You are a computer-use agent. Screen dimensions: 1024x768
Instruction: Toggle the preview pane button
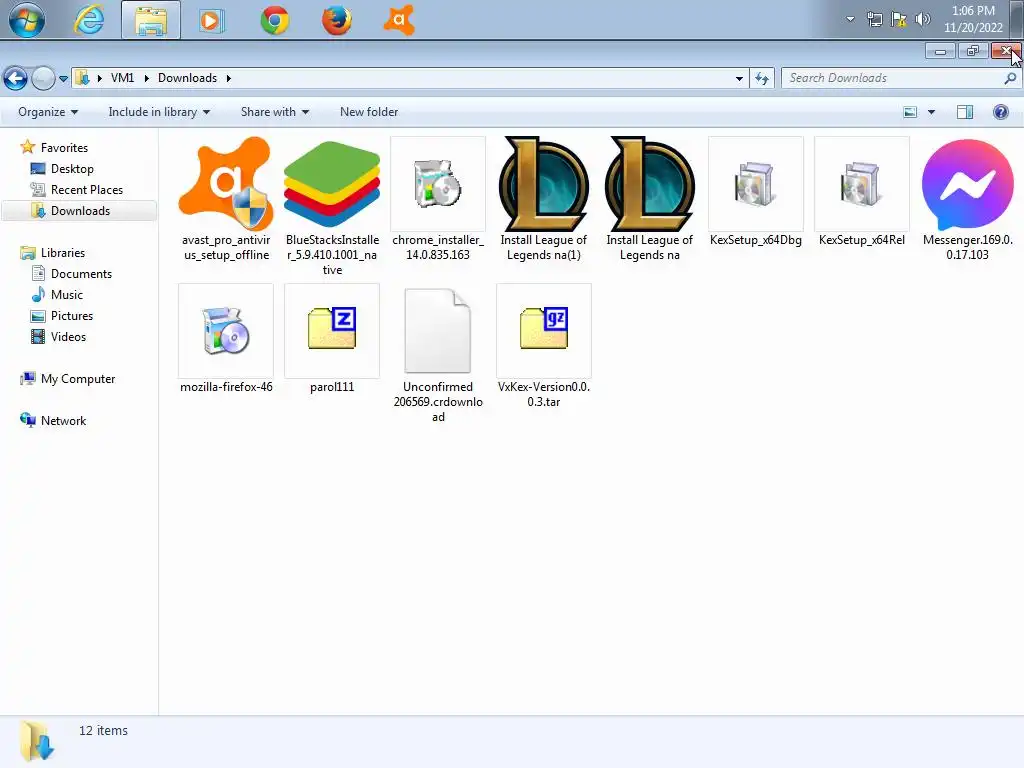(965, 112)
